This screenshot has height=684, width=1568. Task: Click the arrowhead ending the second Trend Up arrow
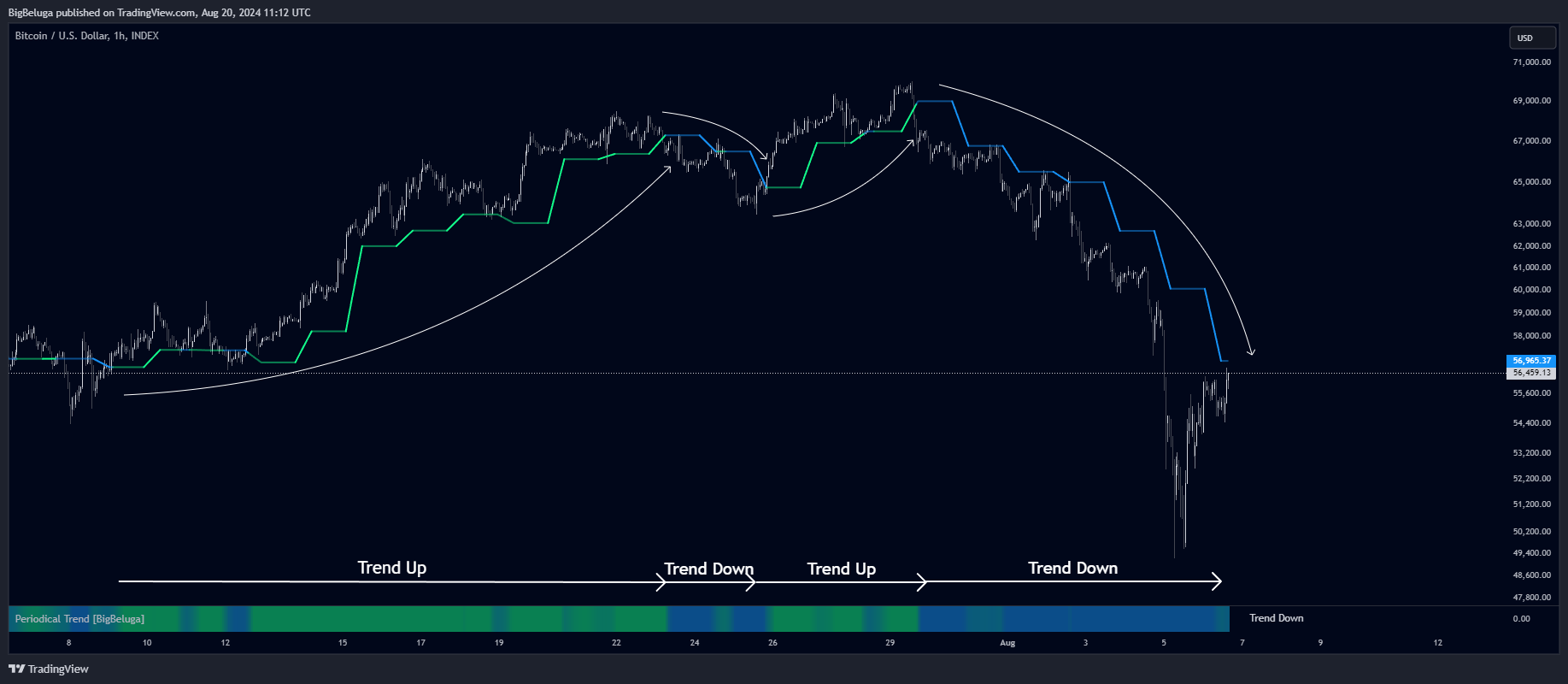922,582
